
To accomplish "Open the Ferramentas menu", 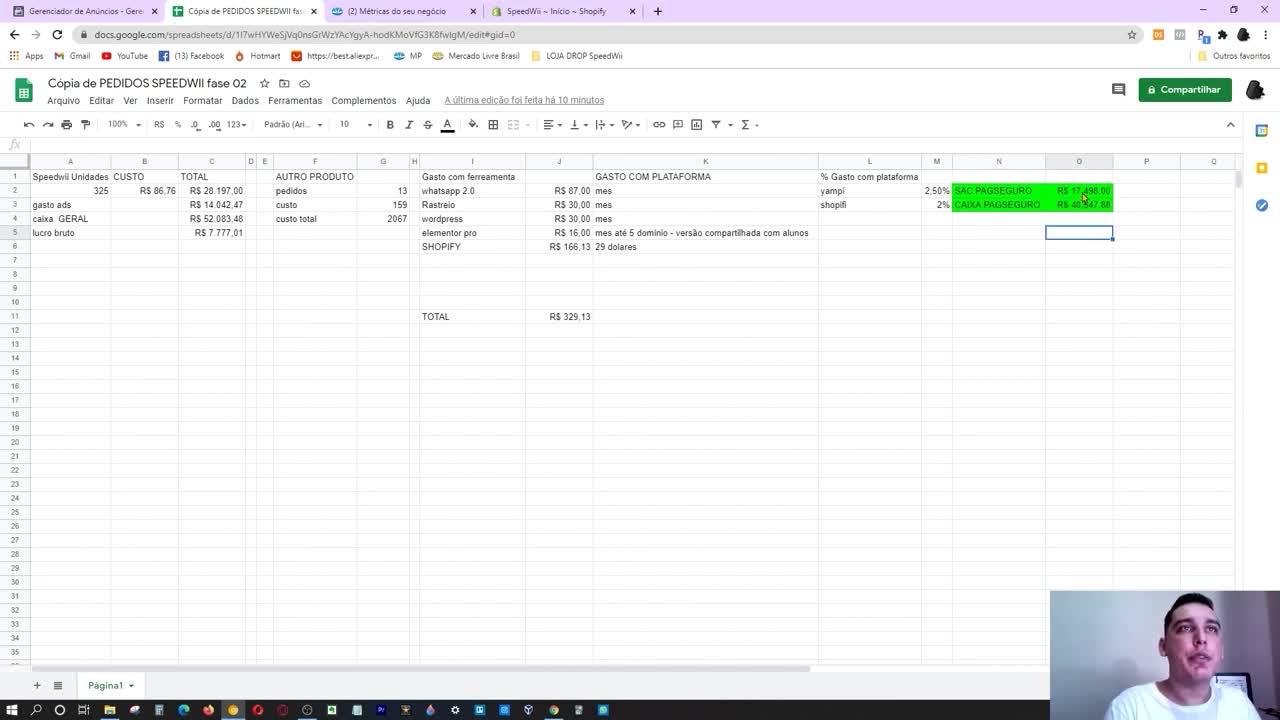I will click(295, 101).
